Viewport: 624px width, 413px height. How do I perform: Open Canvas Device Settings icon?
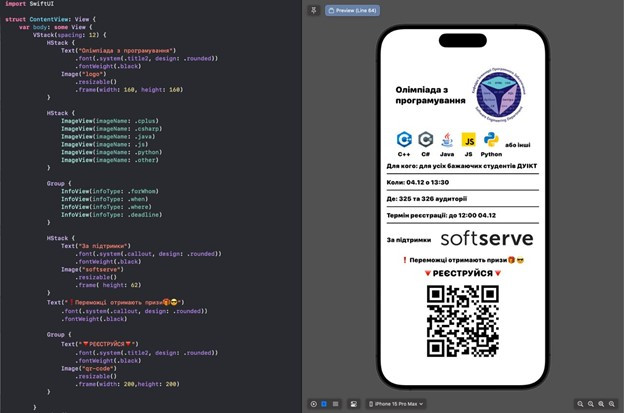click(353, 404)
